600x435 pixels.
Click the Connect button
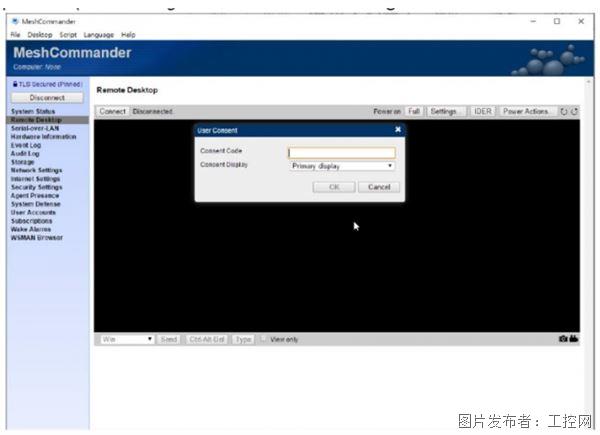[112, 111]
